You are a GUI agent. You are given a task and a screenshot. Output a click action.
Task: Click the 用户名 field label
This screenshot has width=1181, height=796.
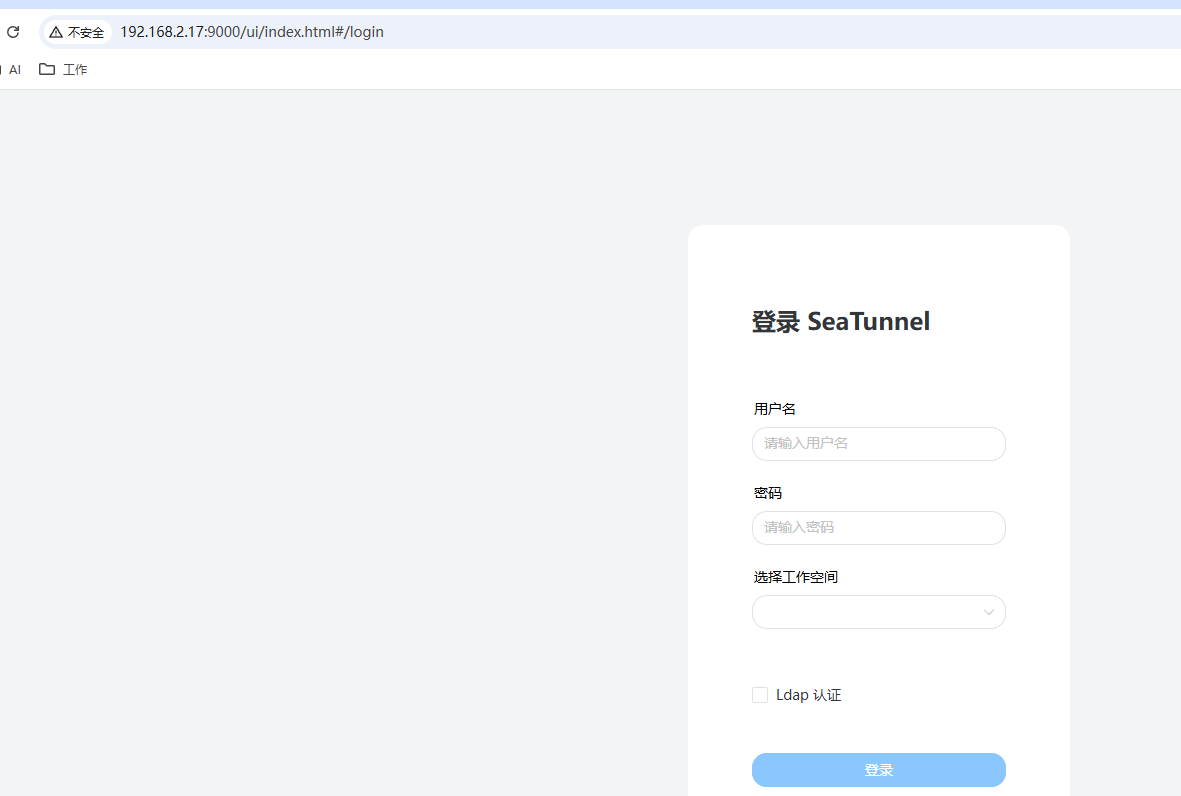coord(774,409)
